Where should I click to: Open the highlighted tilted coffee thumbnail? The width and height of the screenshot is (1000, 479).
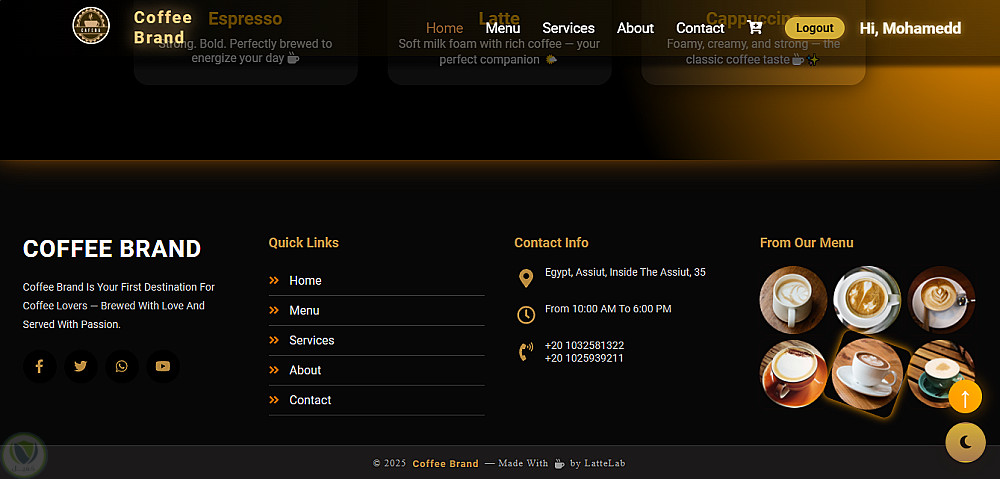[x=867, y=374]
